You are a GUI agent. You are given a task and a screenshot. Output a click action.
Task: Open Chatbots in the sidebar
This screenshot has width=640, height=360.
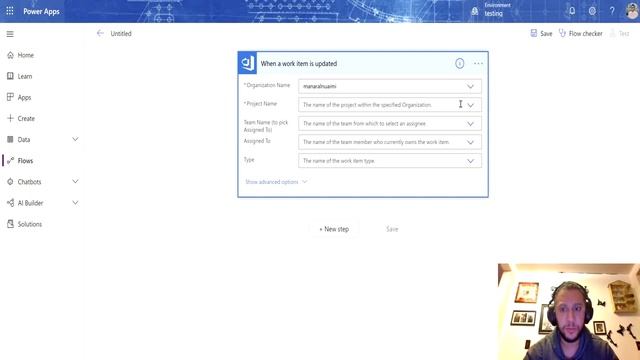pos(29,182)
